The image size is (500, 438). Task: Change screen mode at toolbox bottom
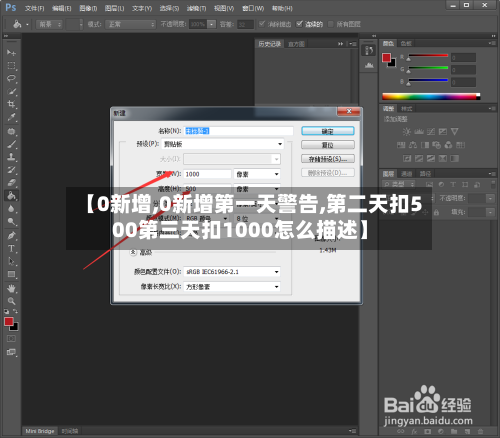pos(11,352)
